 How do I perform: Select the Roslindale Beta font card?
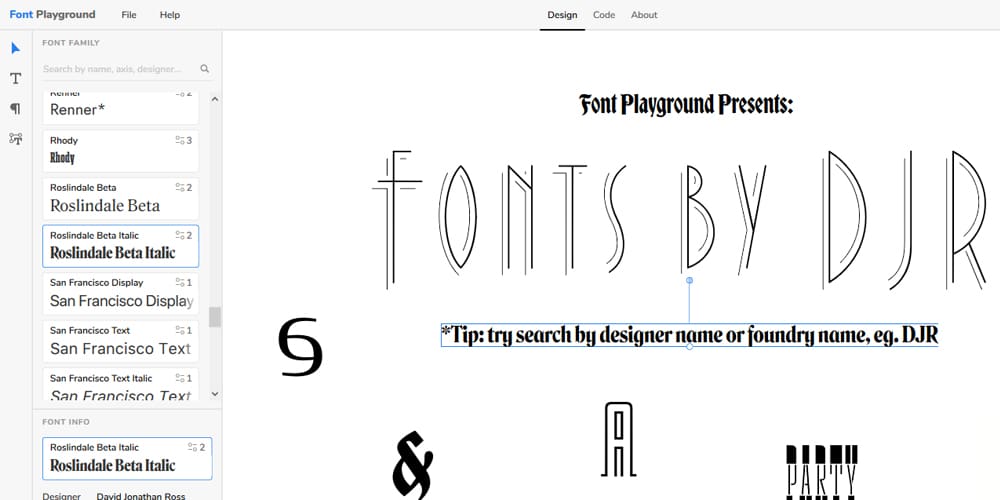tap(121, 198)
